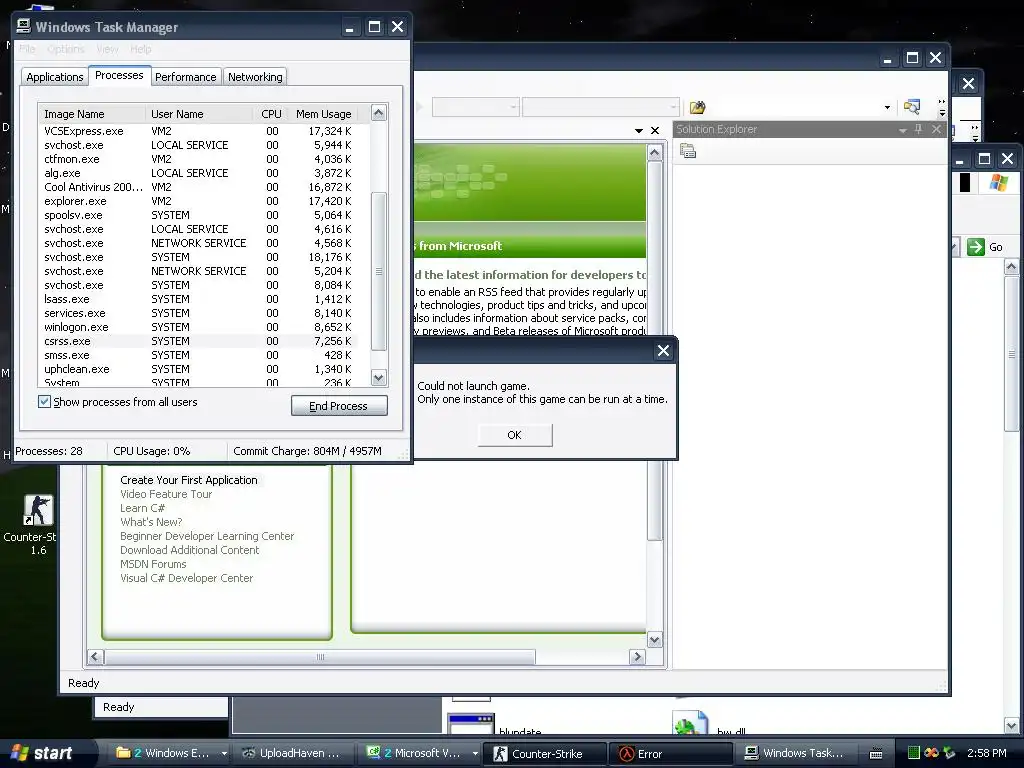Open the 'What's New?' link
The image size is (1024, 768).
point(151,522)
